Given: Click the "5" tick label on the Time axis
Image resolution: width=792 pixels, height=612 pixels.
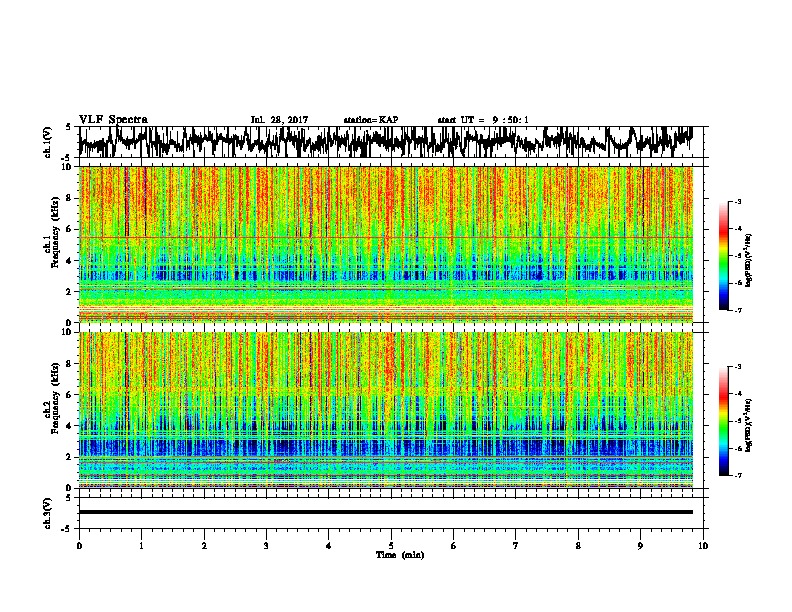Looking at the screenshot, I should click(x=391, y=546).
